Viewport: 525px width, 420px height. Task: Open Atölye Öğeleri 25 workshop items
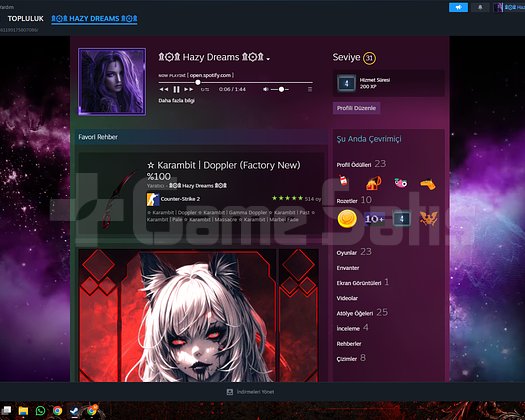click(x=362, y=313)
